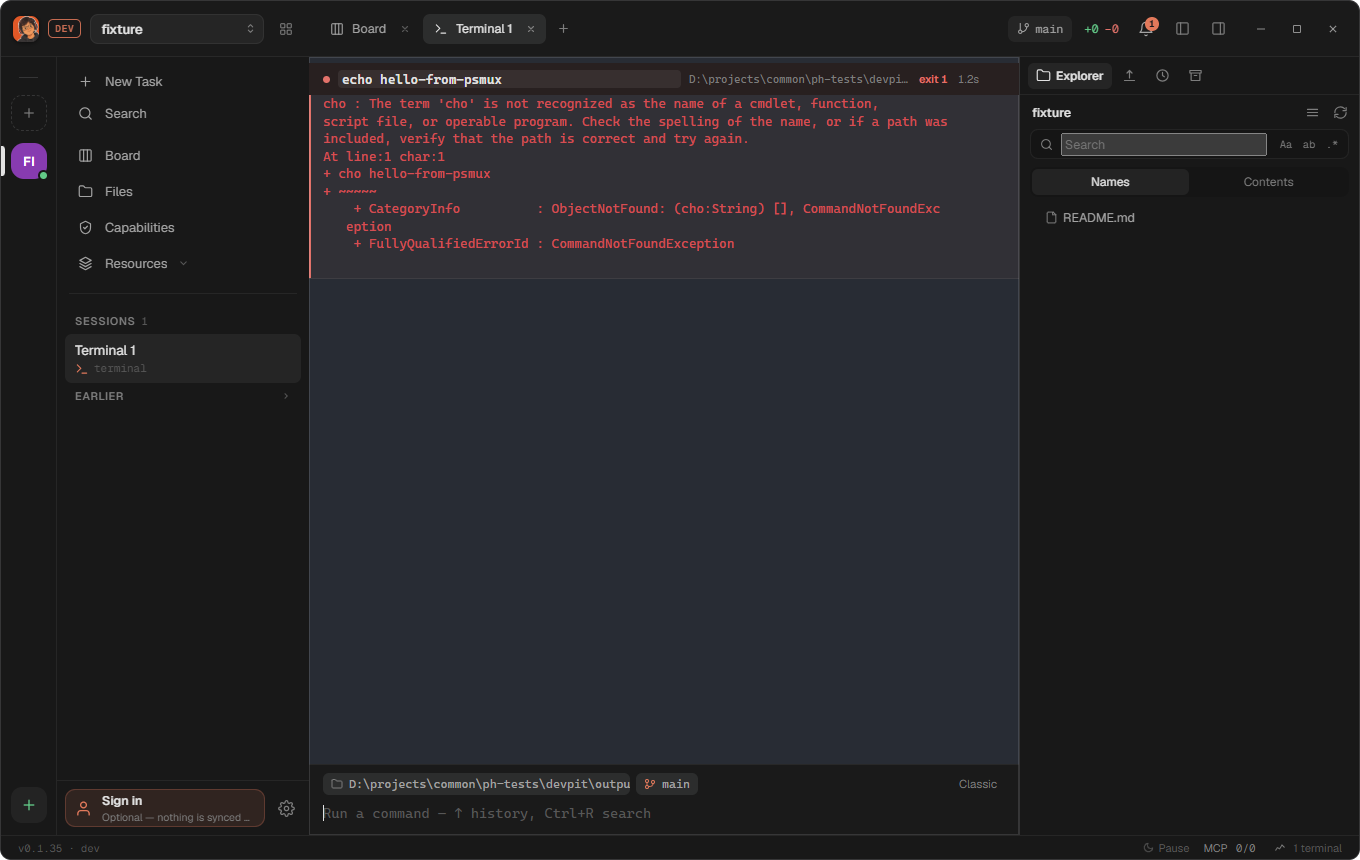Select the FI workspace avatar
Viewport: 1360px width, 860px height.
[x=29, y=161]
